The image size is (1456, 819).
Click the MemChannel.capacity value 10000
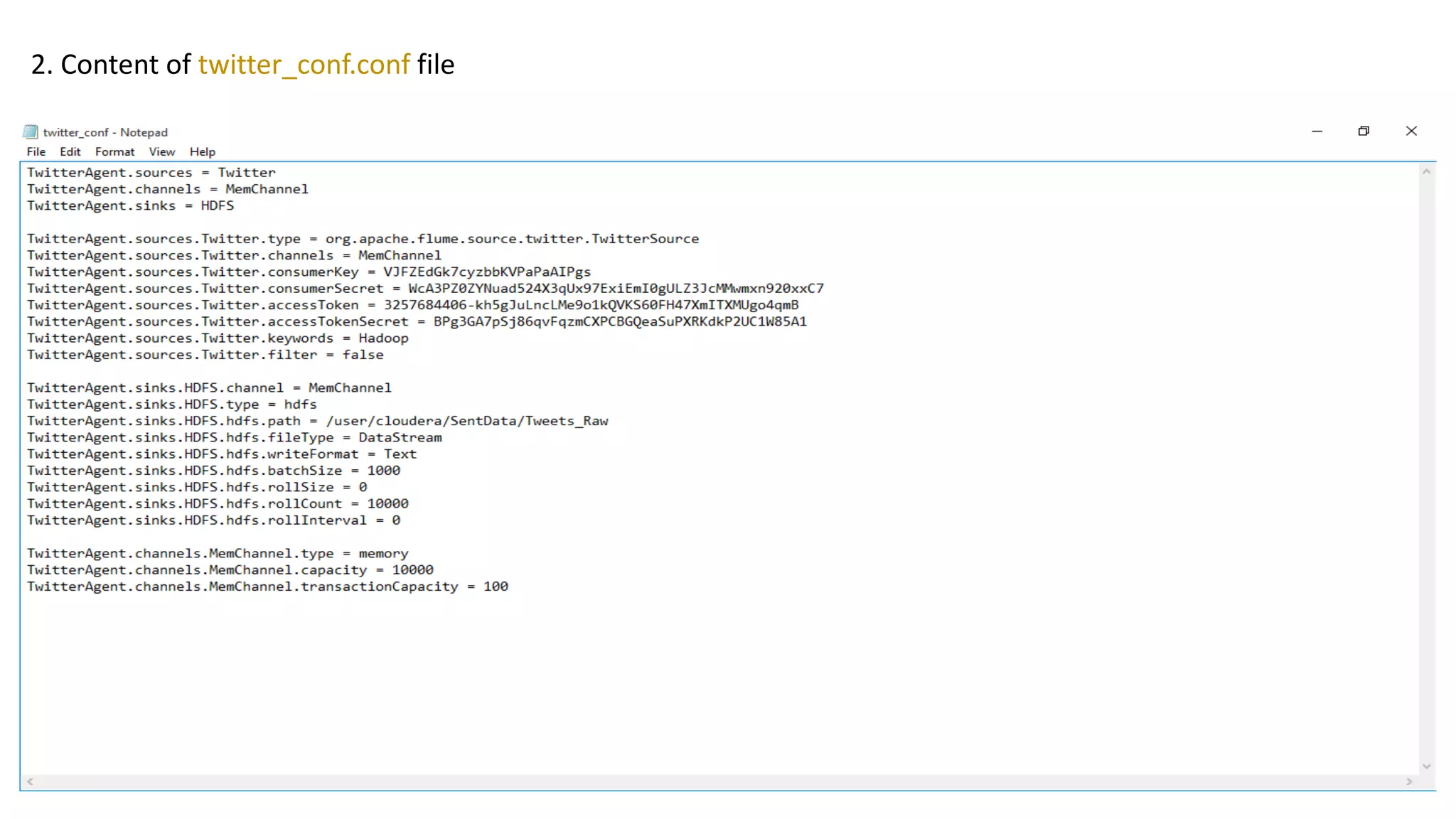point(412,570)
